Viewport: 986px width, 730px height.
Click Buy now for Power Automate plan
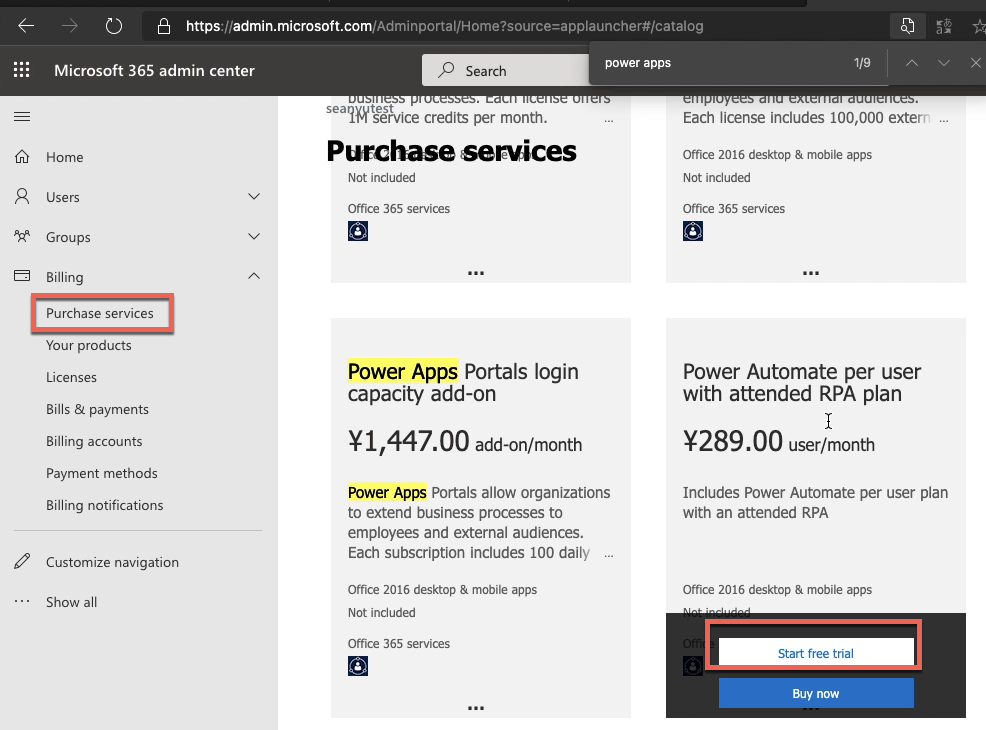[x=816, y=694]
